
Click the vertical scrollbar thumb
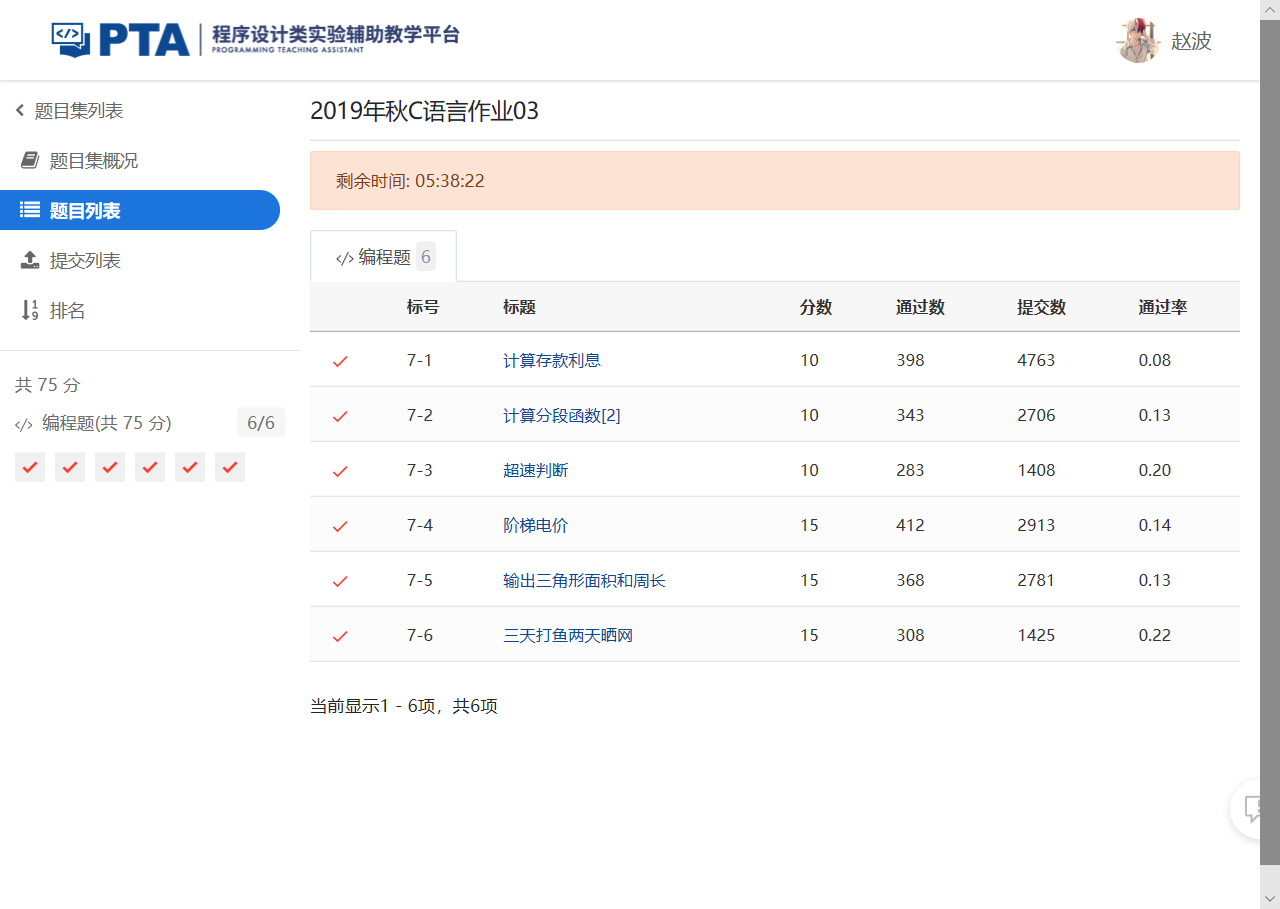(x=1270, y=442)
